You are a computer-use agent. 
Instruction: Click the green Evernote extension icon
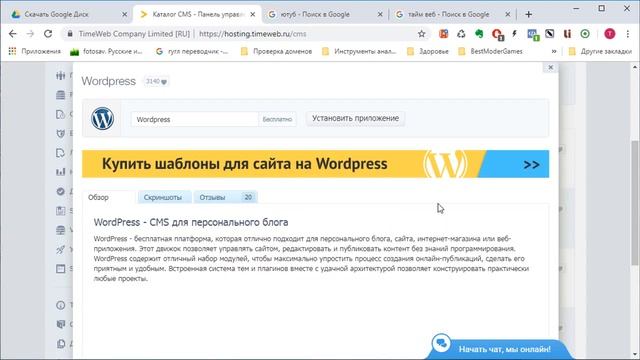pos(479,34)
